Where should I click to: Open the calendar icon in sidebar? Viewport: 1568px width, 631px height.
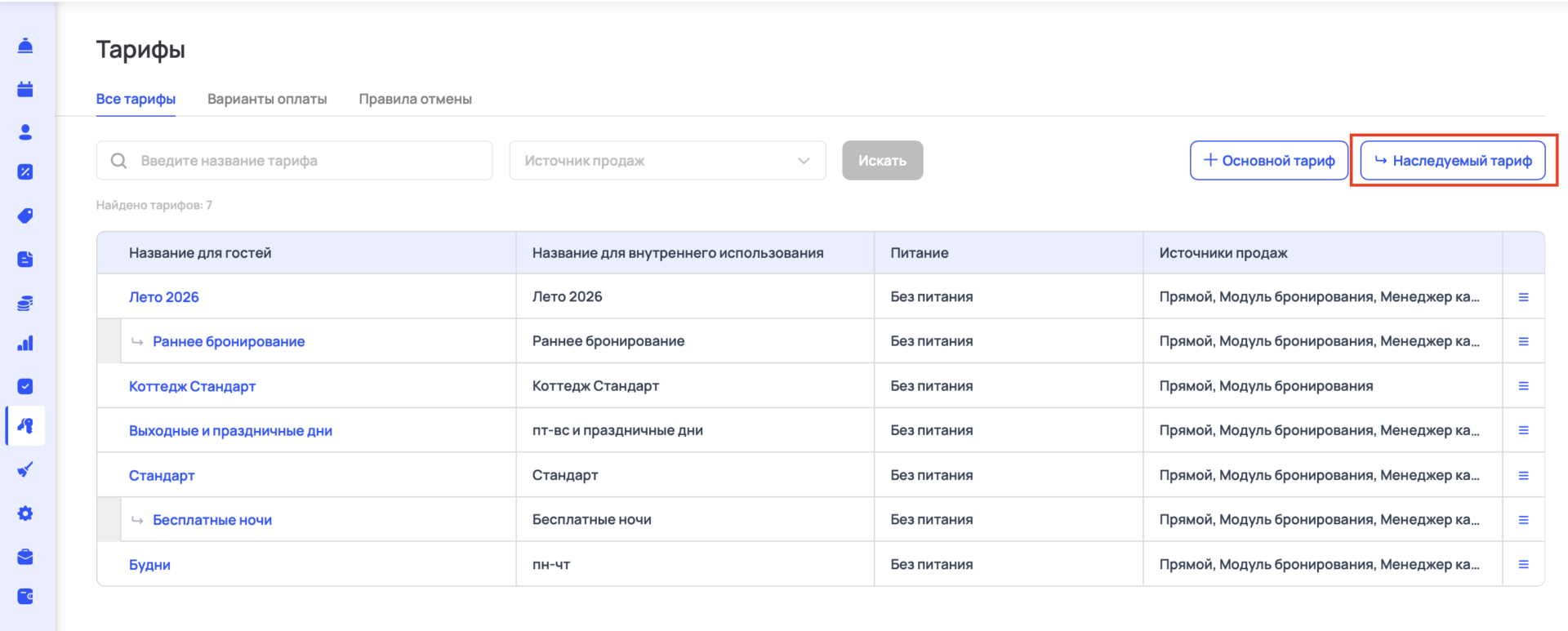(25, 89)
